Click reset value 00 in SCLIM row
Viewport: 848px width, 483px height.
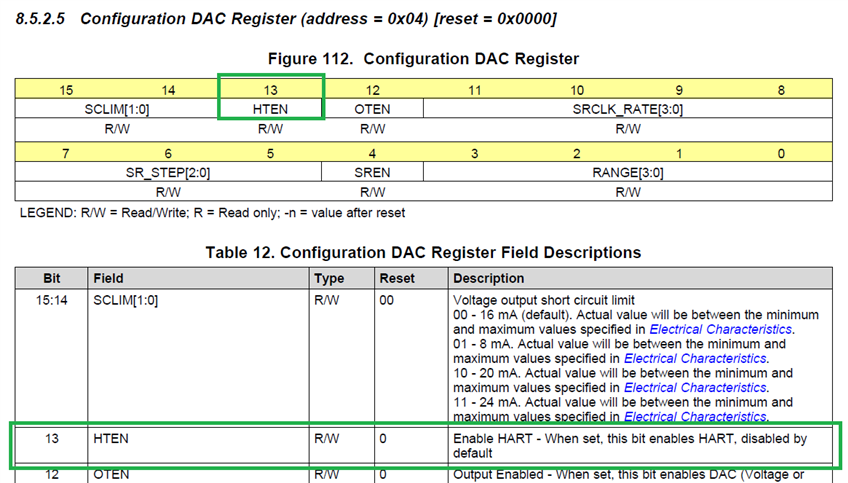[387, 300]
